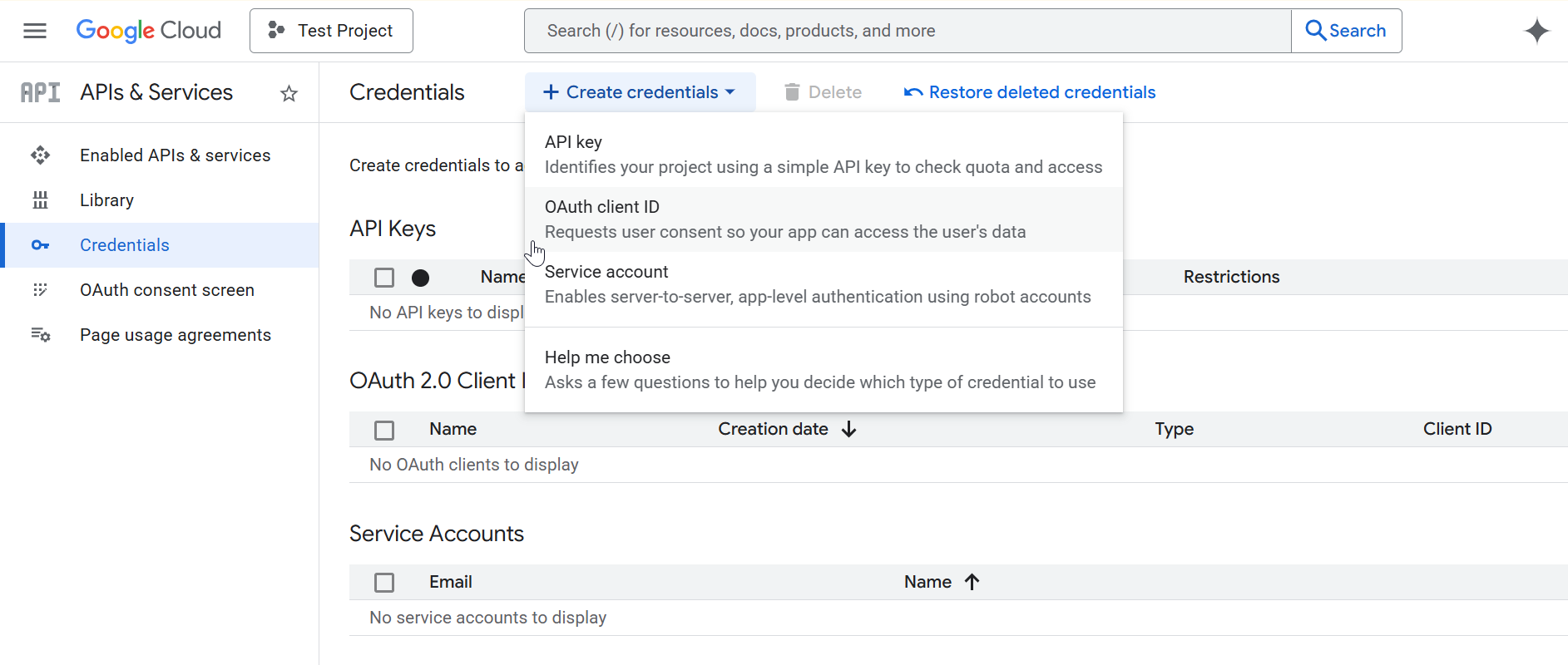Check the select-all box in OAuth clients table
The height and width of the screenshot is (665, 1568).
pos(384,430)
